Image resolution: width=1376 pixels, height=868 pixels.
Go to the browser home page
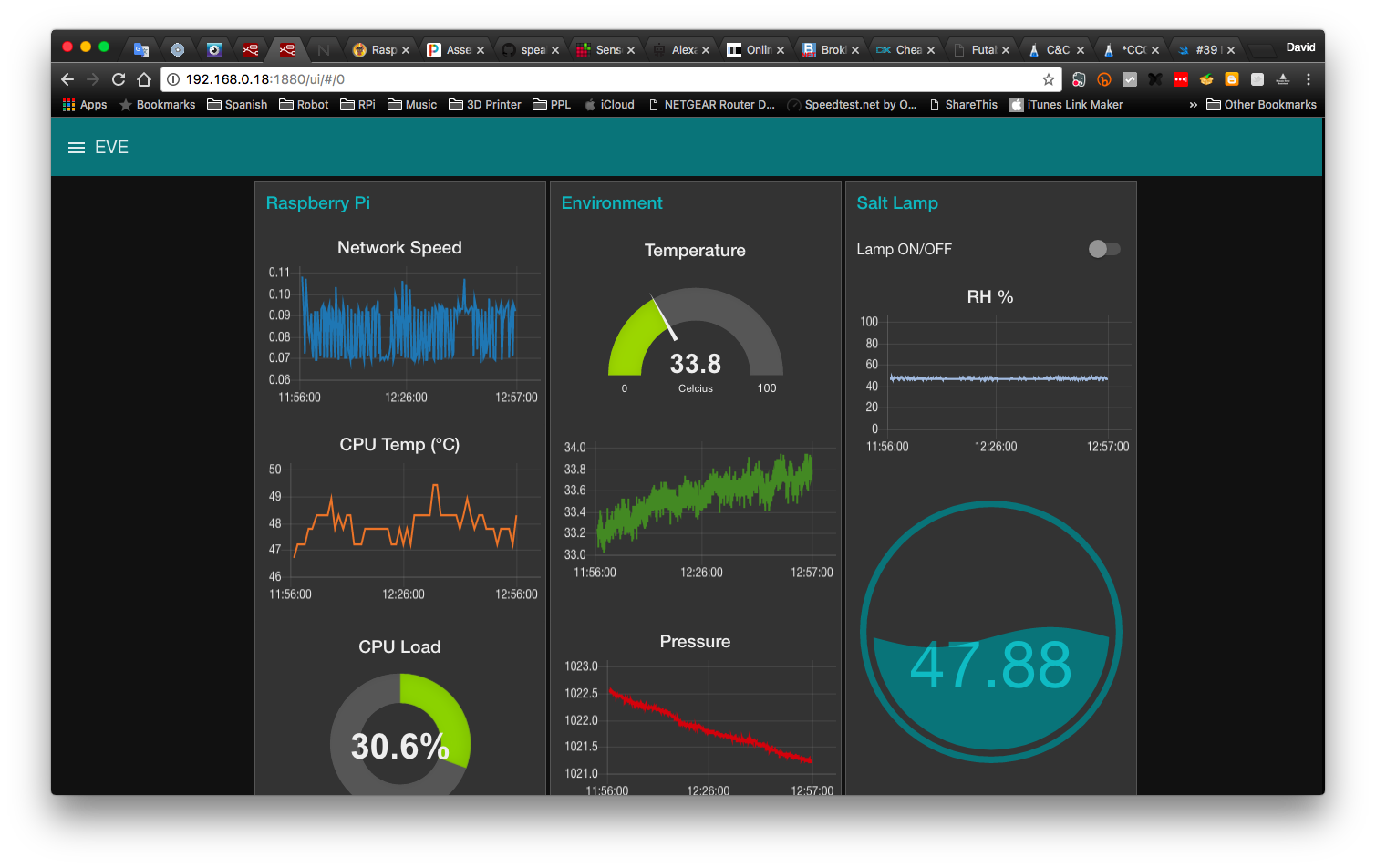[x=144, y=79]
